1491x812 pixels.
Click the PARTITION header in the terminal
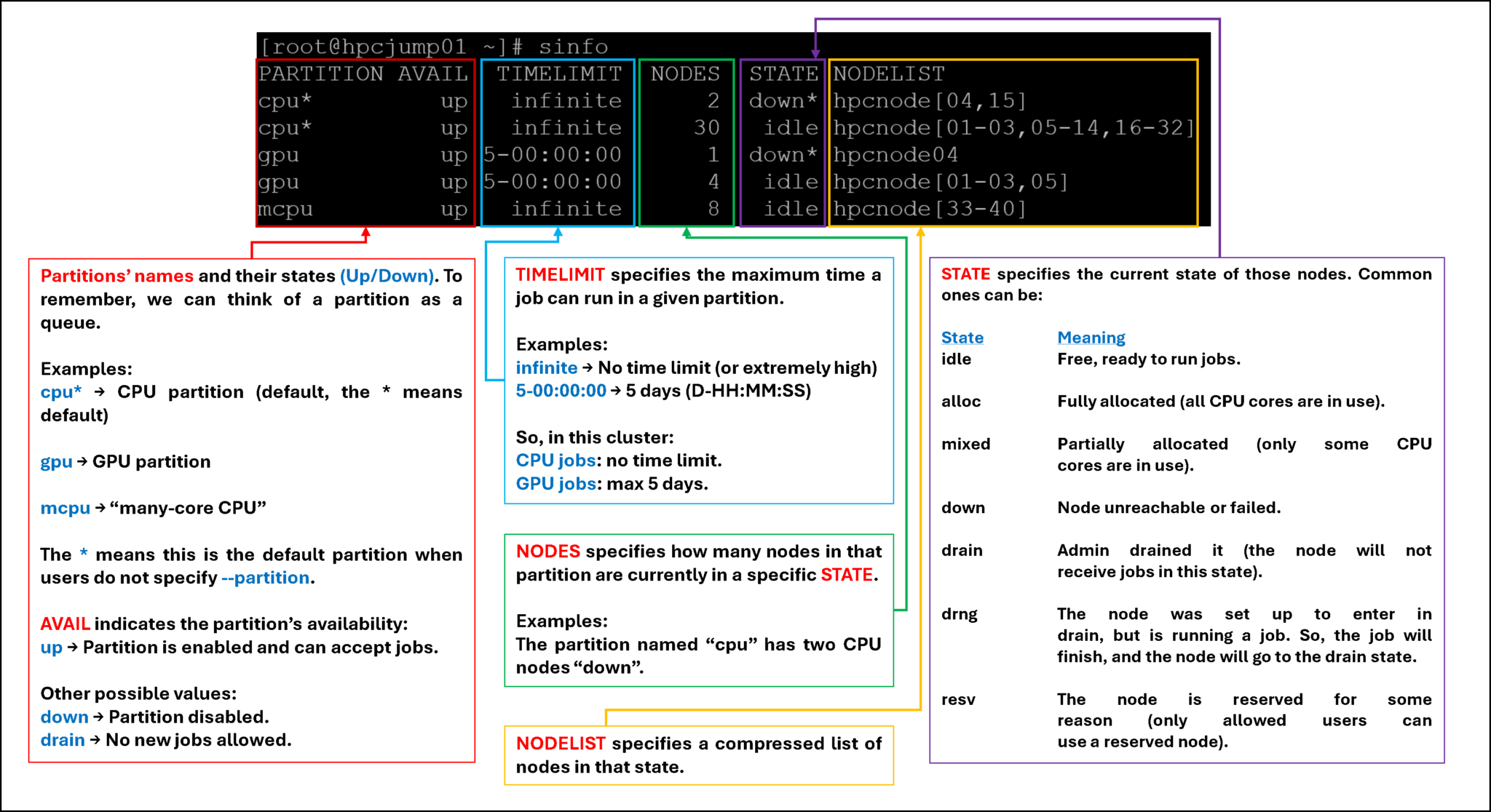320,74
